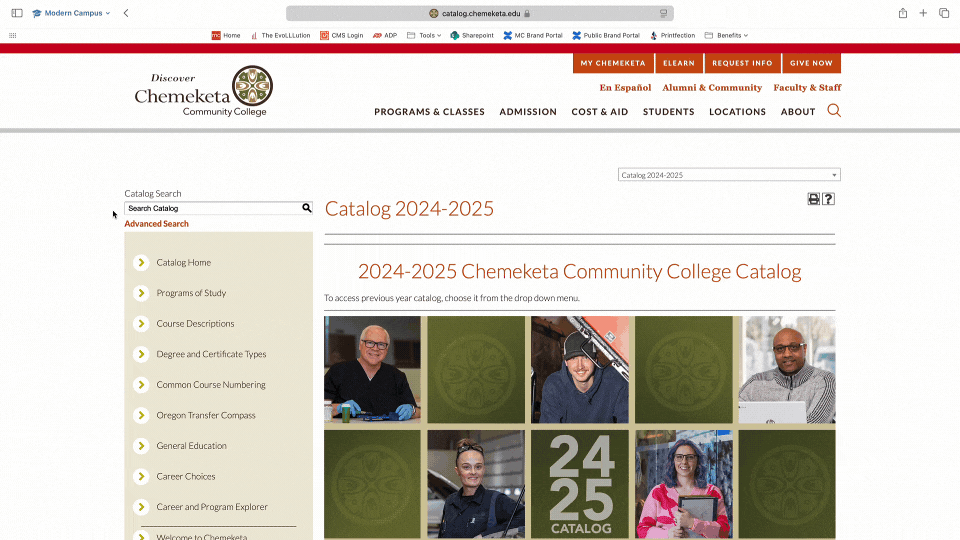Image resolution: width=960 pixels, height=540 pixels.
Task: Click the chevron beside Common Course Numbering
Action: click(141, 384)
